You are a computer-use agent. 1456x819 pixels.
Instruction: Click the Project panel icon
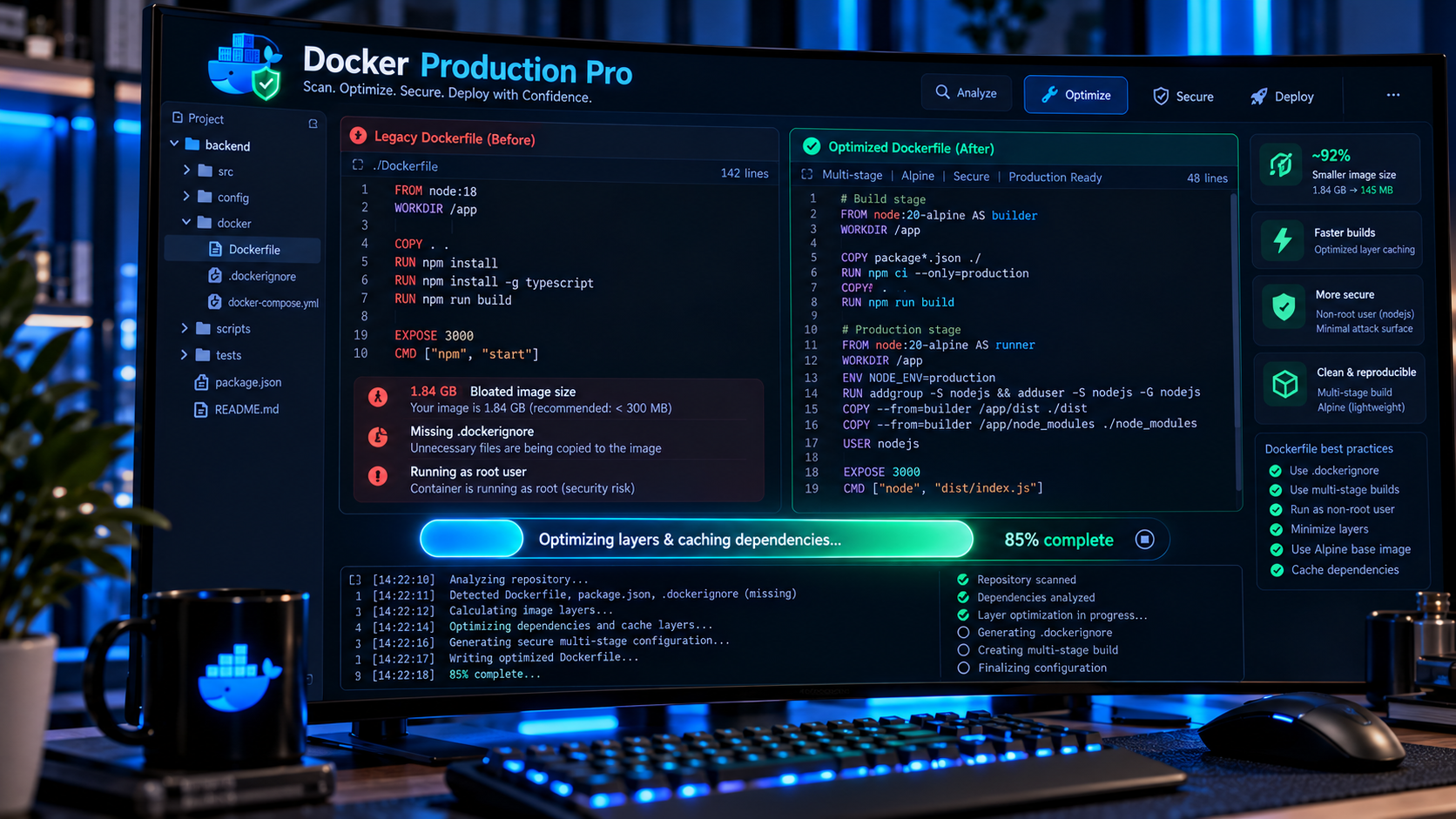coord(178,117)
